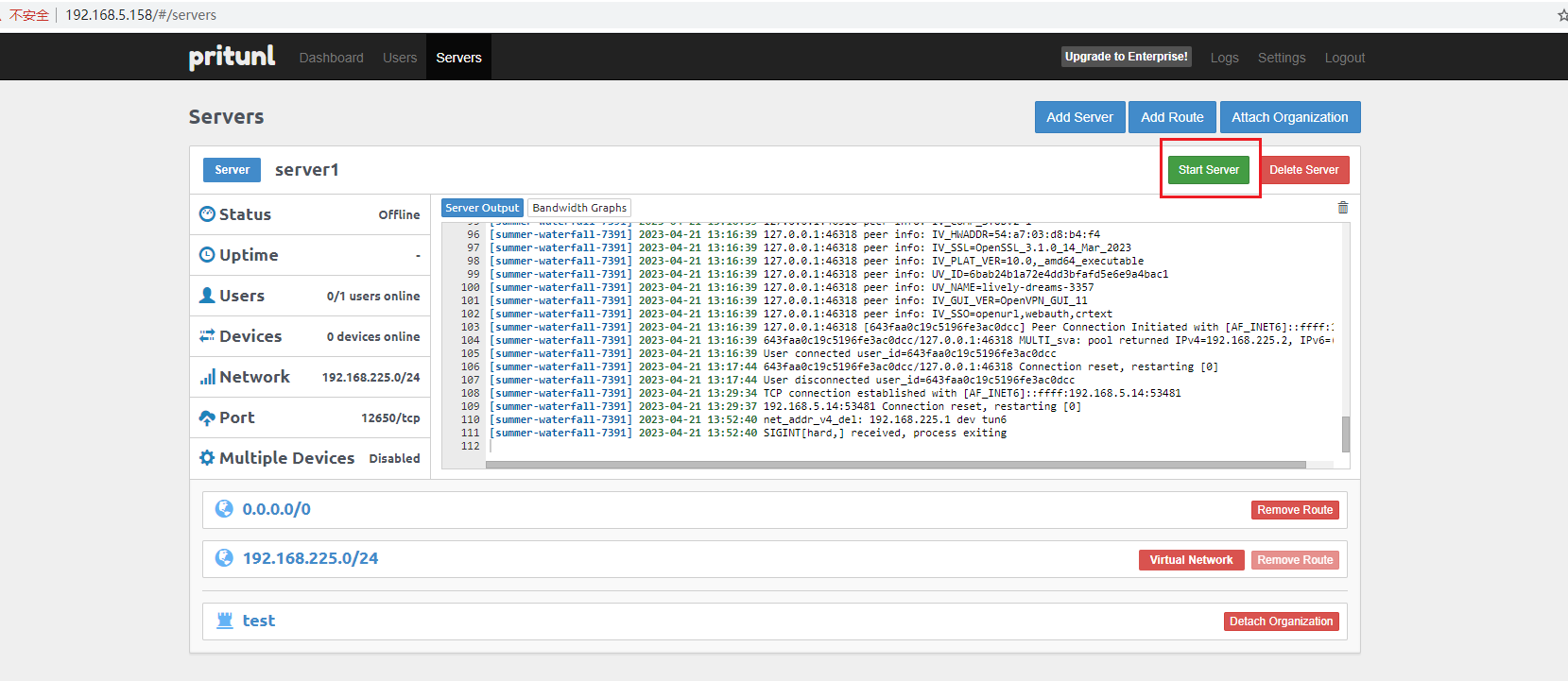Open the server1 name link
Image resolution: width=1568 pixels, height=681 pixels.
(x=307, y=170)
